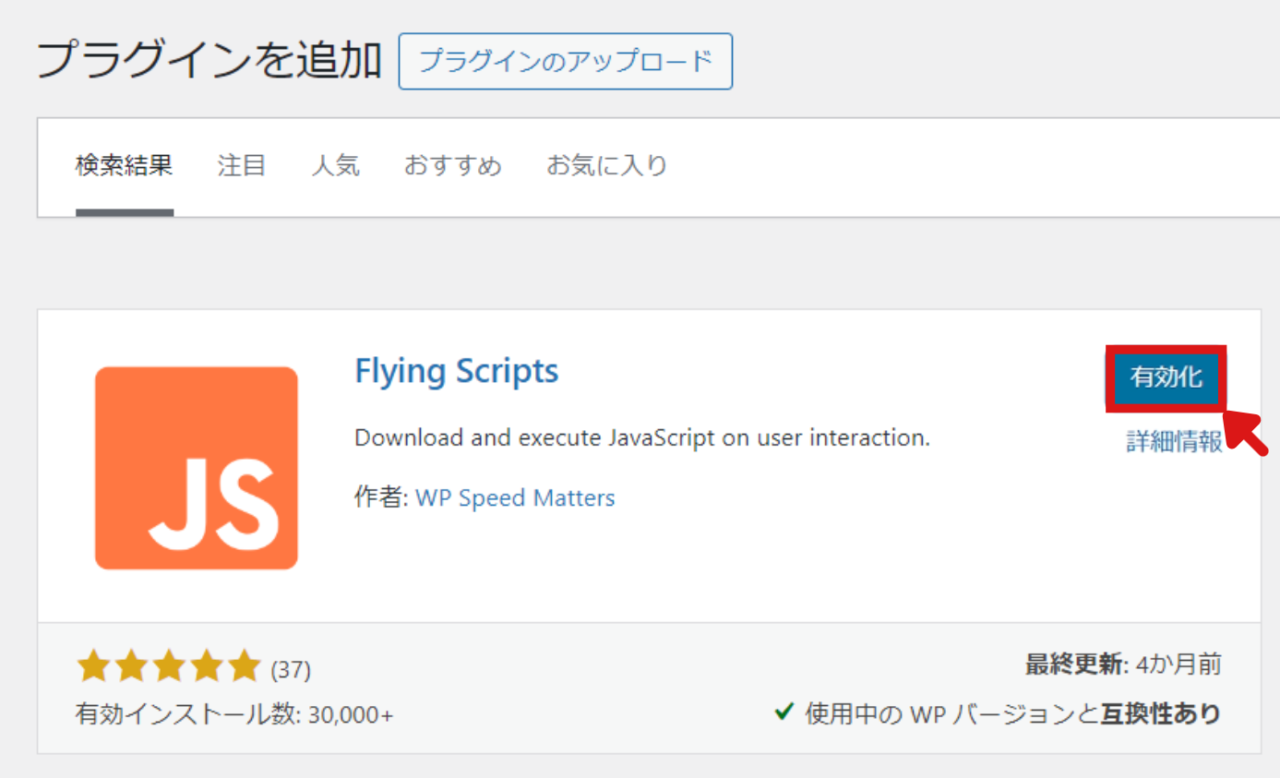Open the おすすめ plugins tab
This screenshot has height=778, width=1280.
(x=452, y=165)
